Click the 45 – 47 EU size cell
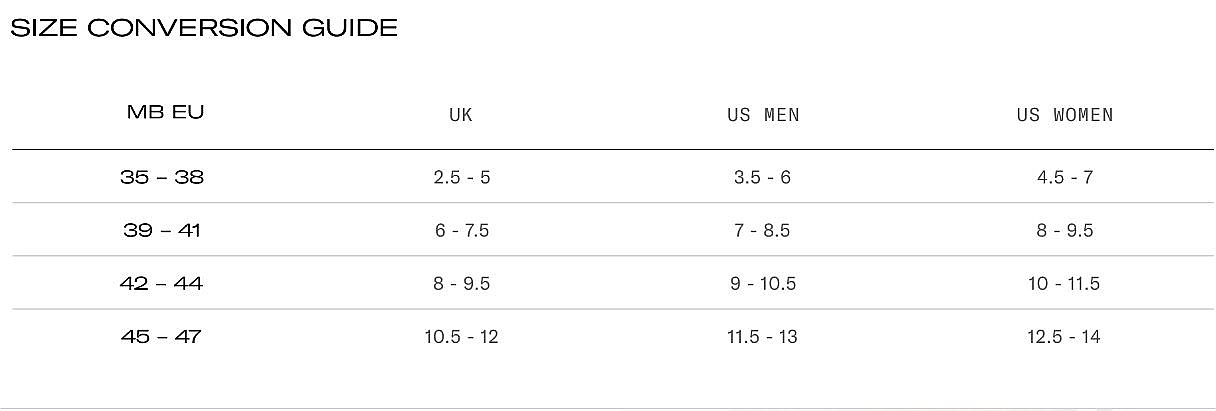The image size is (1216, 411). click(x=161, y=337)
